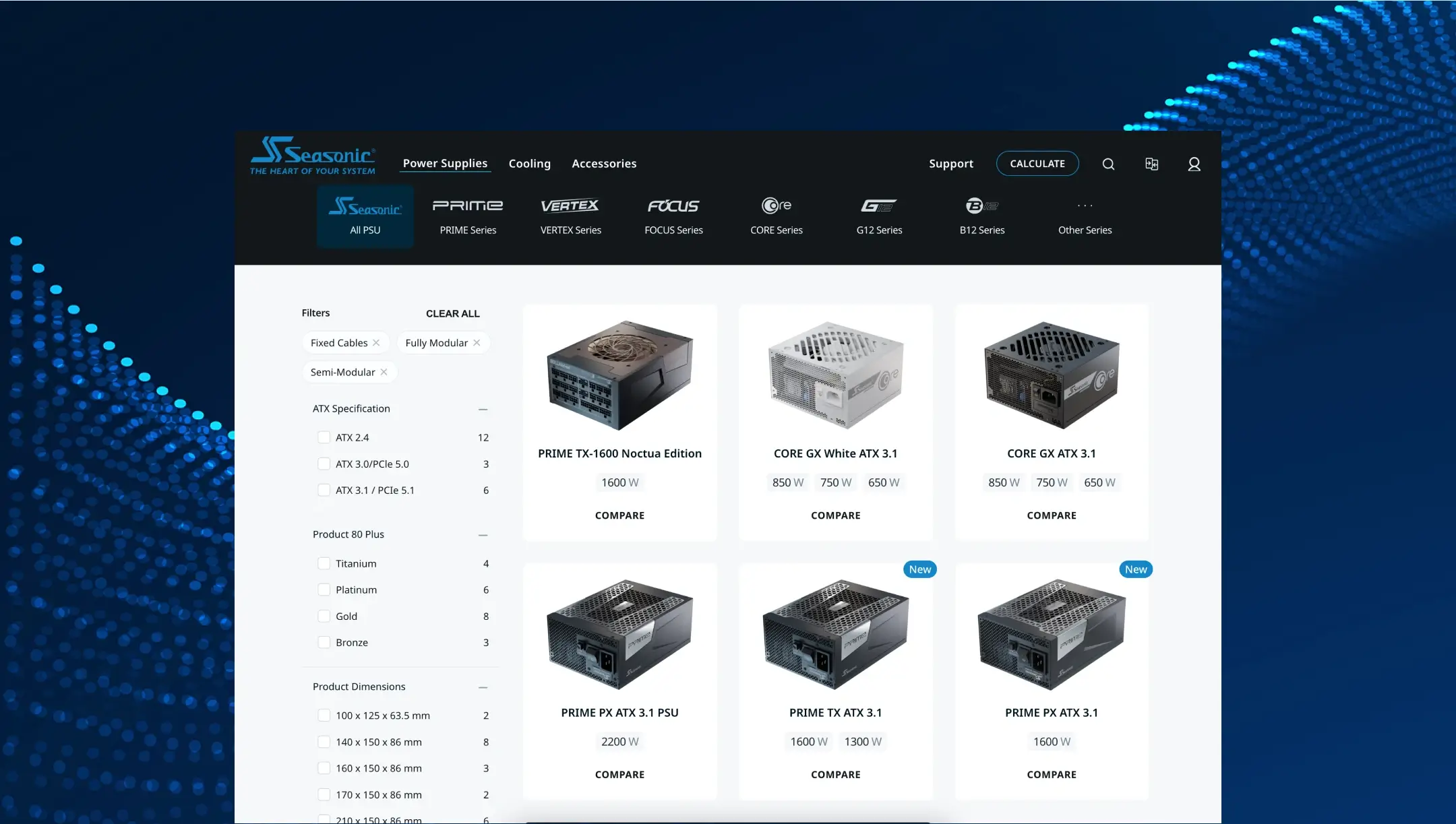Open the Cooling menu
Screen dimensions: 1456x824
(x=529, y=164)
